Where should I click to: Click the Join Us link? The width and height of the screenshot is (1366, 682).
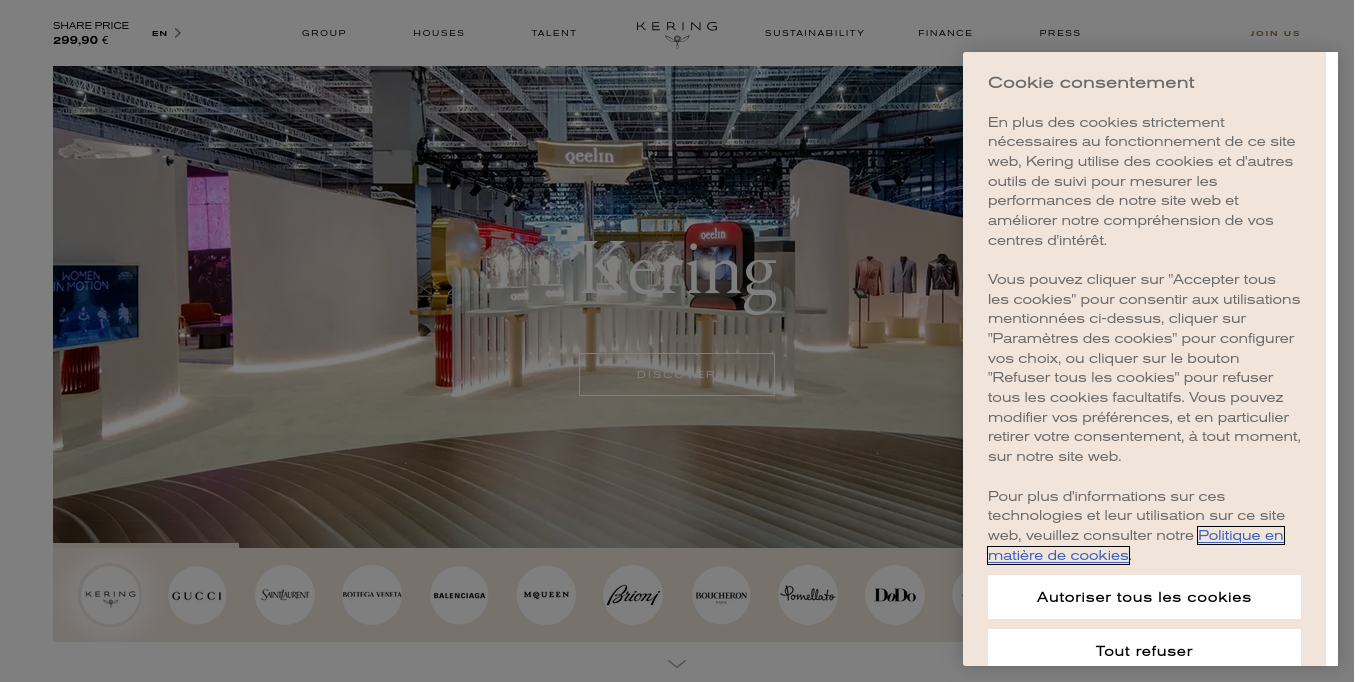(1275, 33)
